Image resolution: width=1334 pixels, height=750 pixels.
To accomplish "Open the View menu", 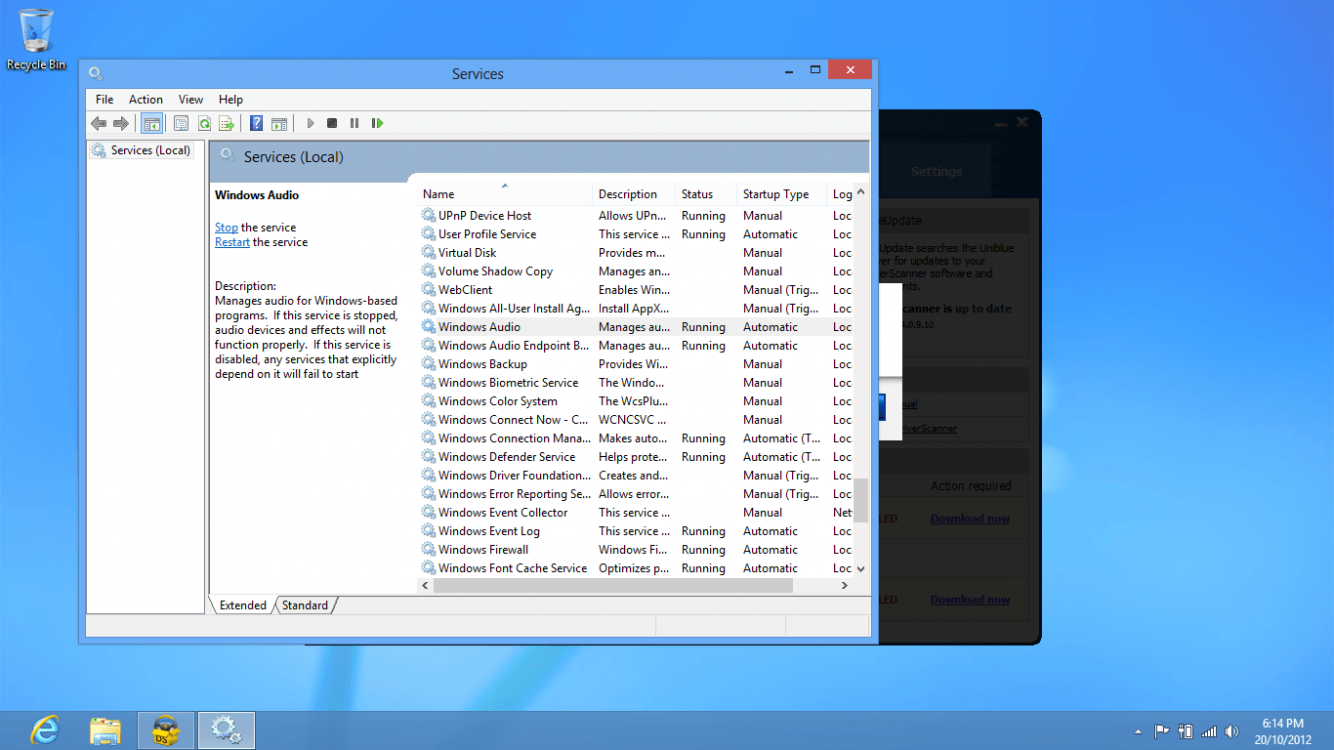I will coord(191,99).
